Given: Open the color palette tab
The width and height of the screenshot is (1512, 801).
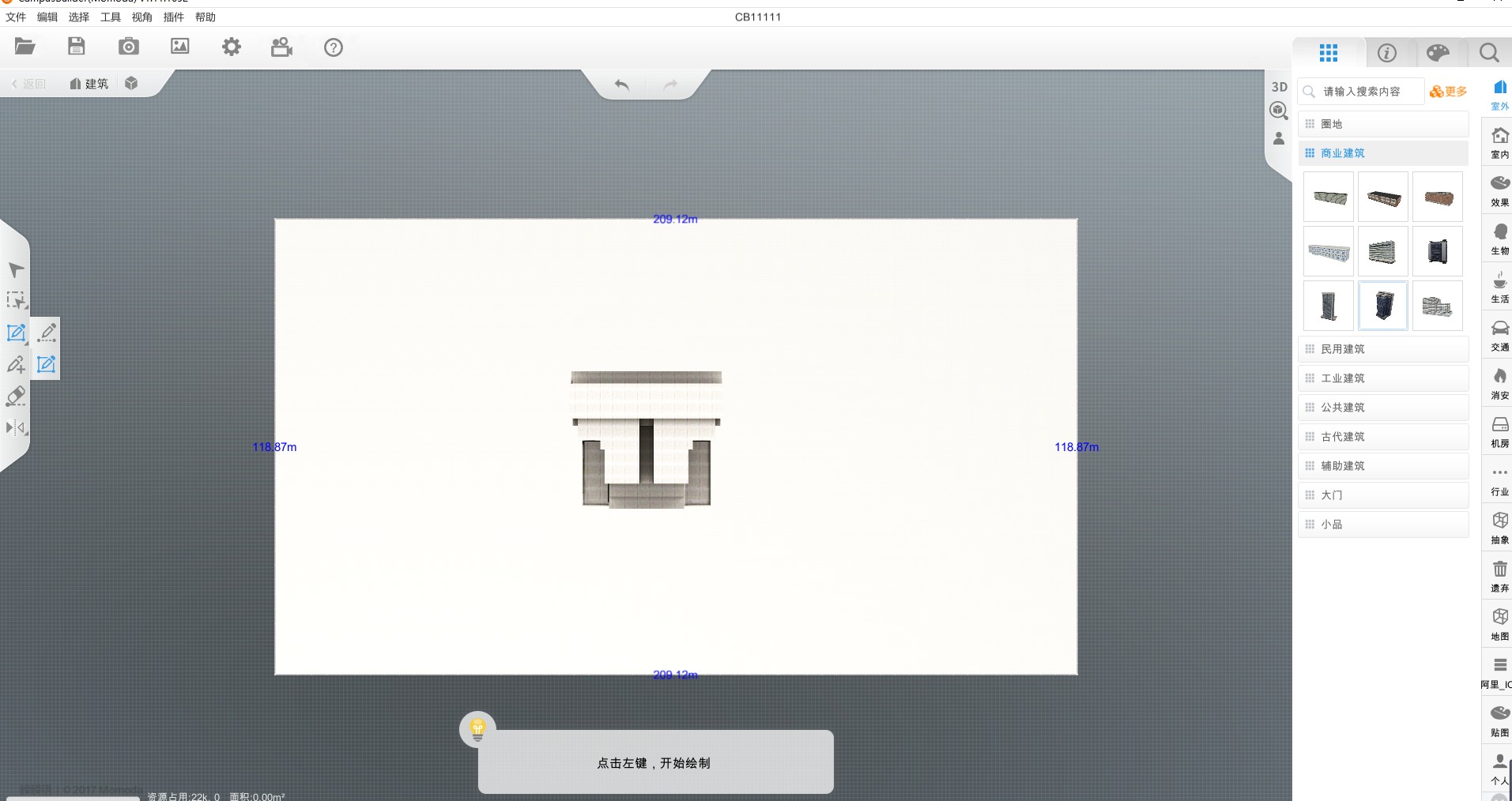Looking at the screenshot, I should [x=1438, y=53].
